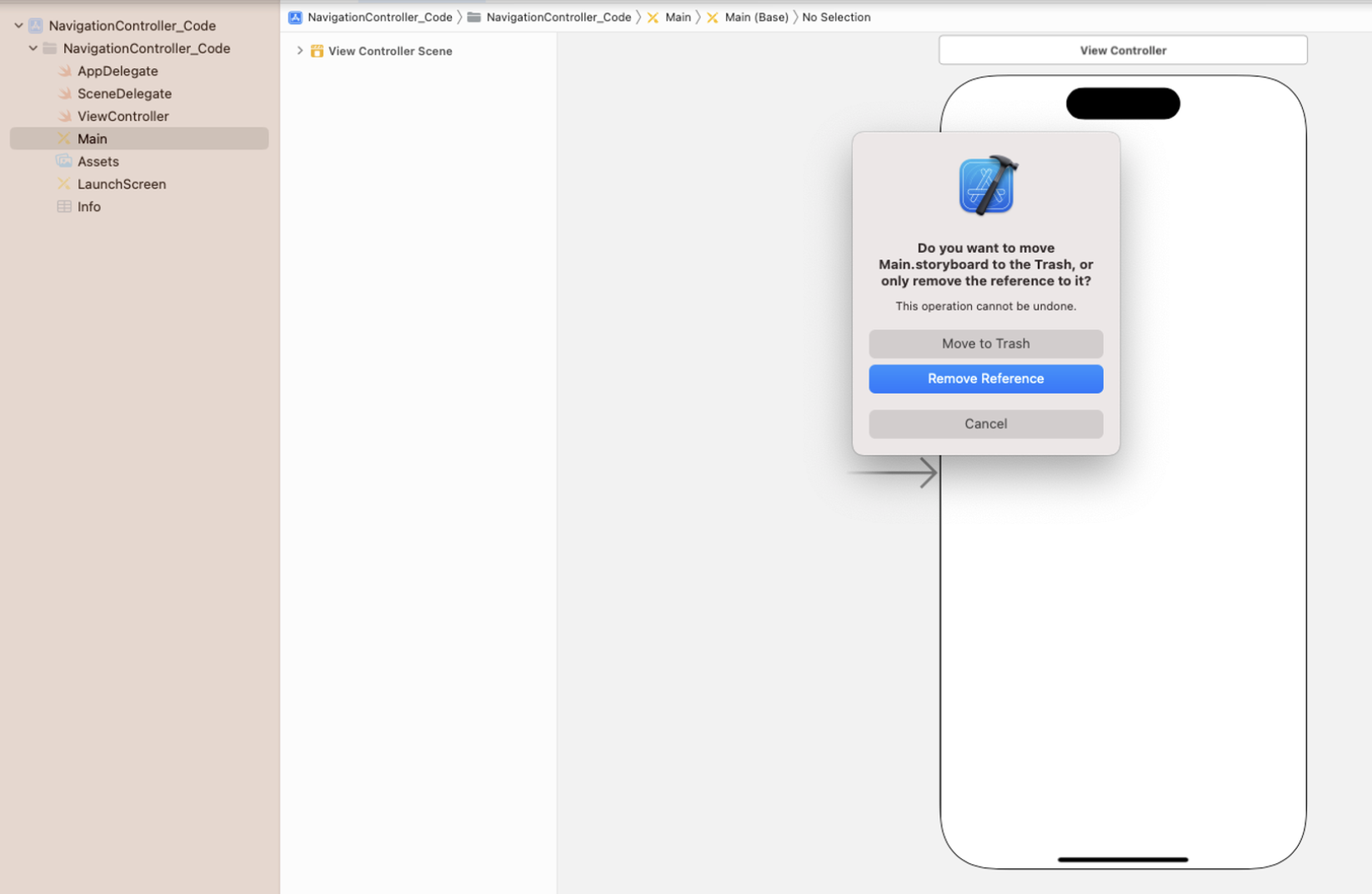Click the View Controller title bar on canvas

pos(1123,50)
